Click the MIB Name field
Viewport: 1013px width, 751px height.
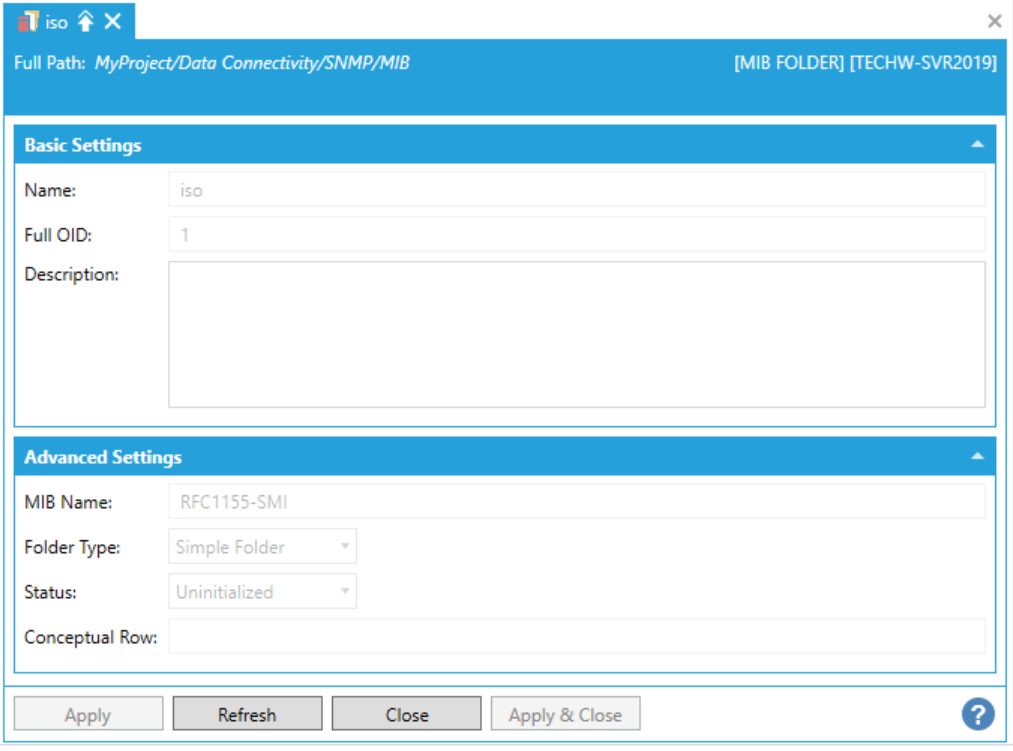point(576,502)
